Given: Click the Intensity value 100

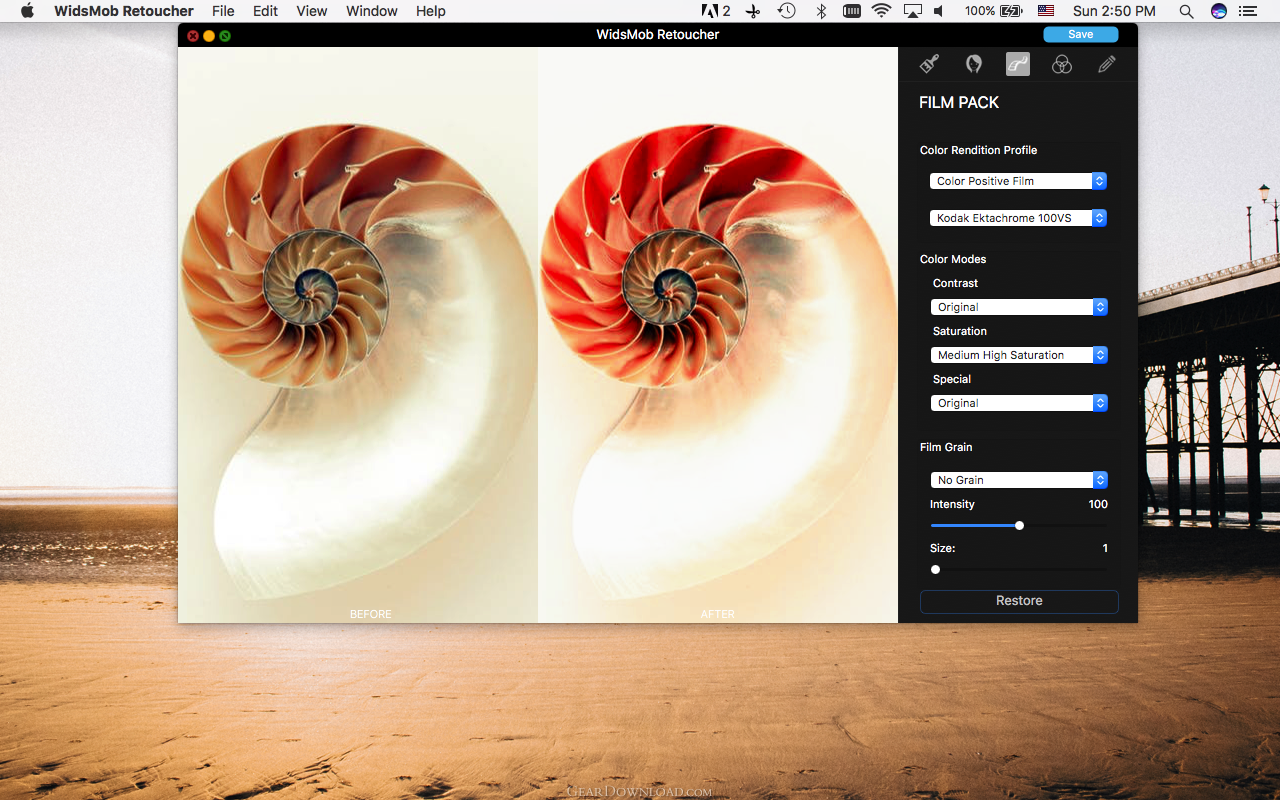Looking at the screenshot, I should (x=1098, y=504).
